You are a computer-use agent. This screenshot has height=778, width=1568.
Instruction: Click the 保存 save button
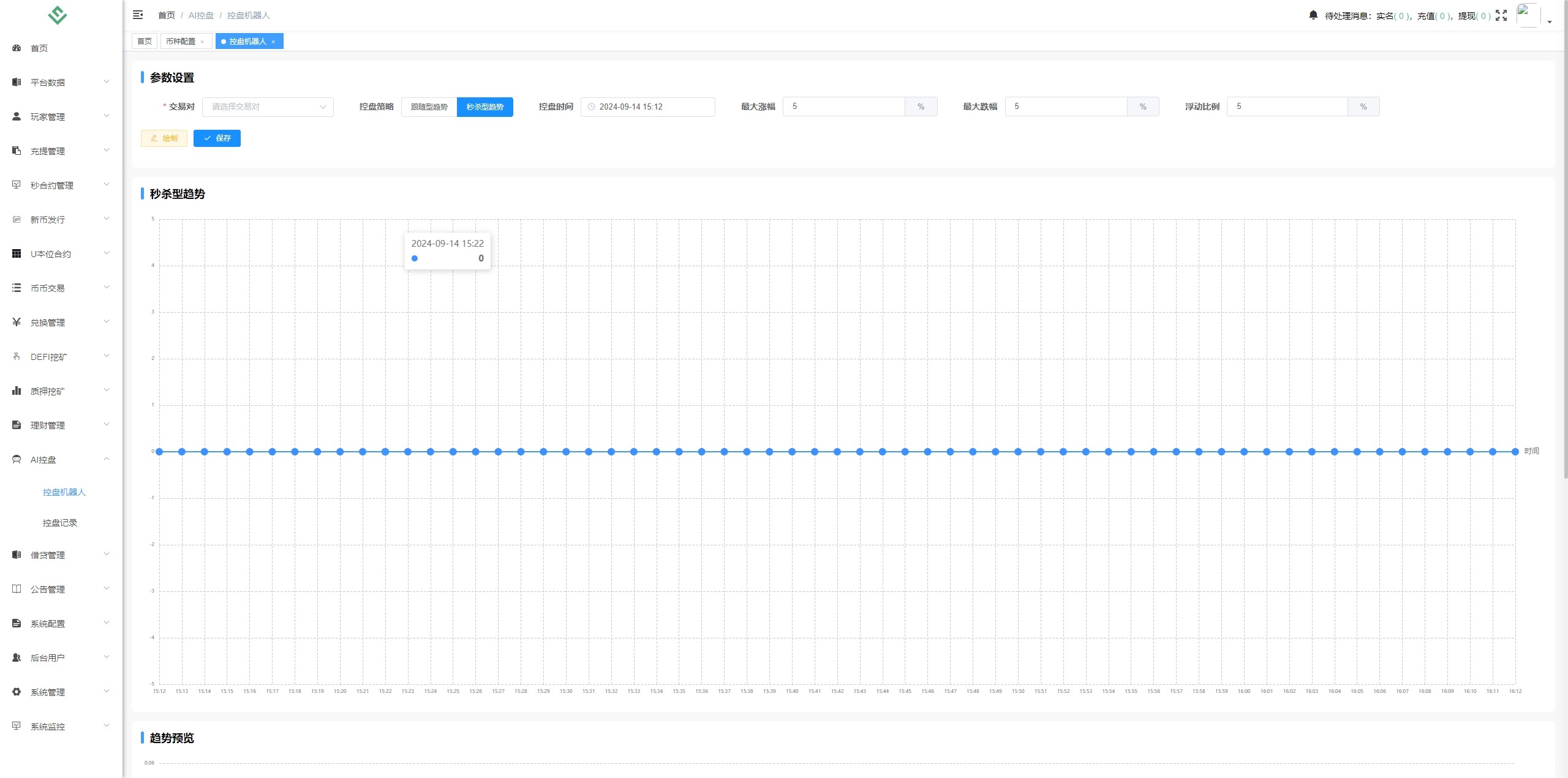pos(217,138)
